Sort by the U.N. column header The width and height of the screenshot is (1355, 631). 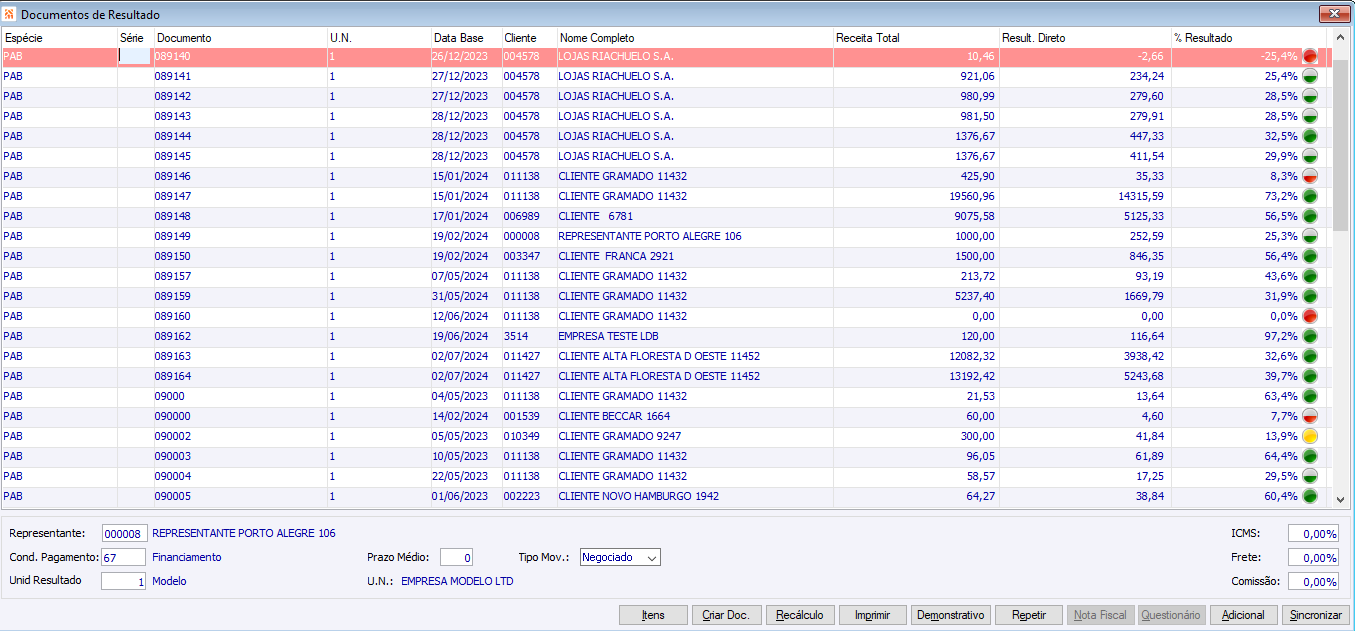pos(379,38)
